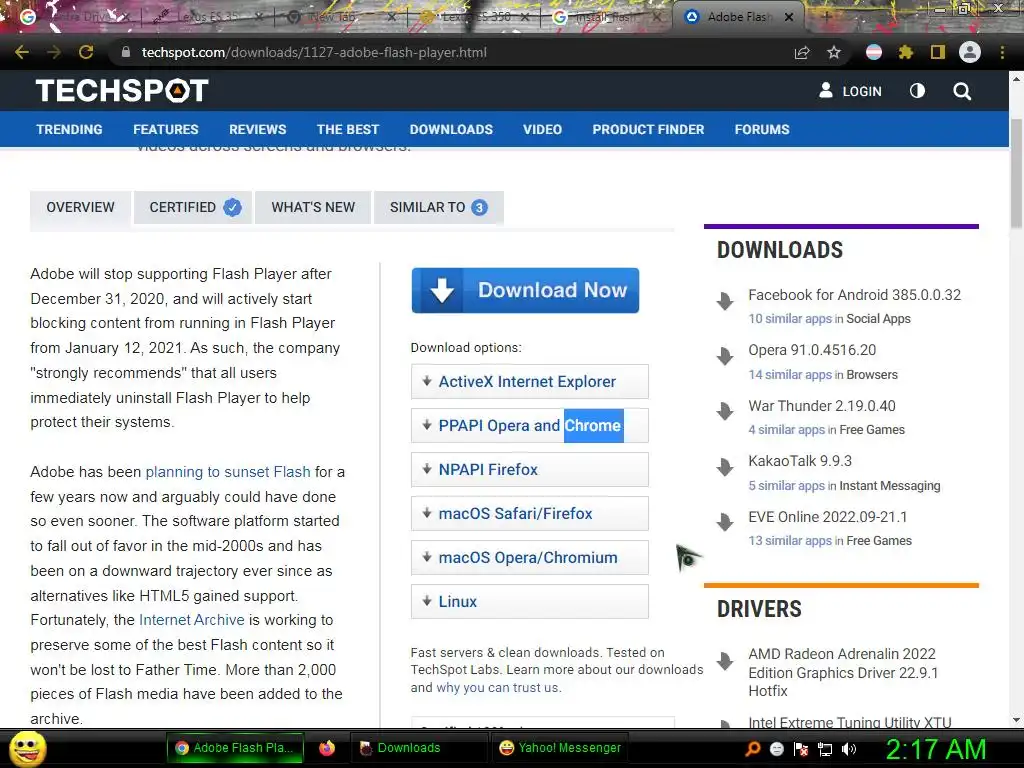The width and height of the screenshot is (1024, 768).
Task: Open KakaoTalk 9.9.3 download
Action: [x=800, y=461]
